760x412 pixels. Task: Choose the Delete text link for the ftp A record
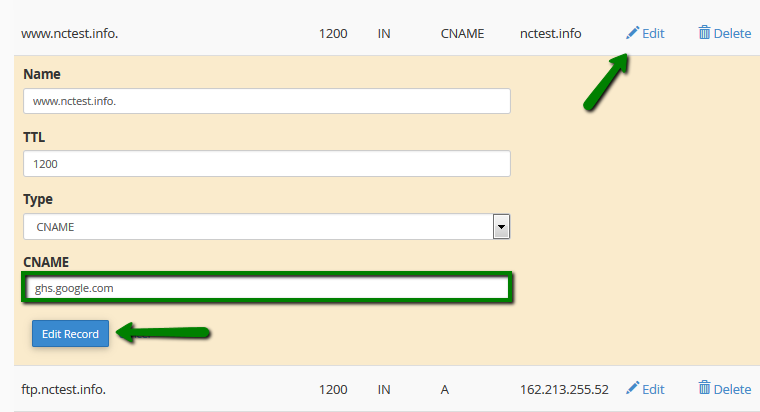click(x=732, y=389)
